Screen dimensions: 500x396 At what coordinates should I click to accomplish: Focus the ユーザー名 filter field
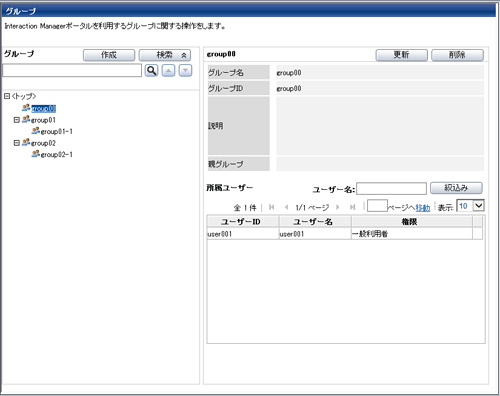tap(392, 188)
